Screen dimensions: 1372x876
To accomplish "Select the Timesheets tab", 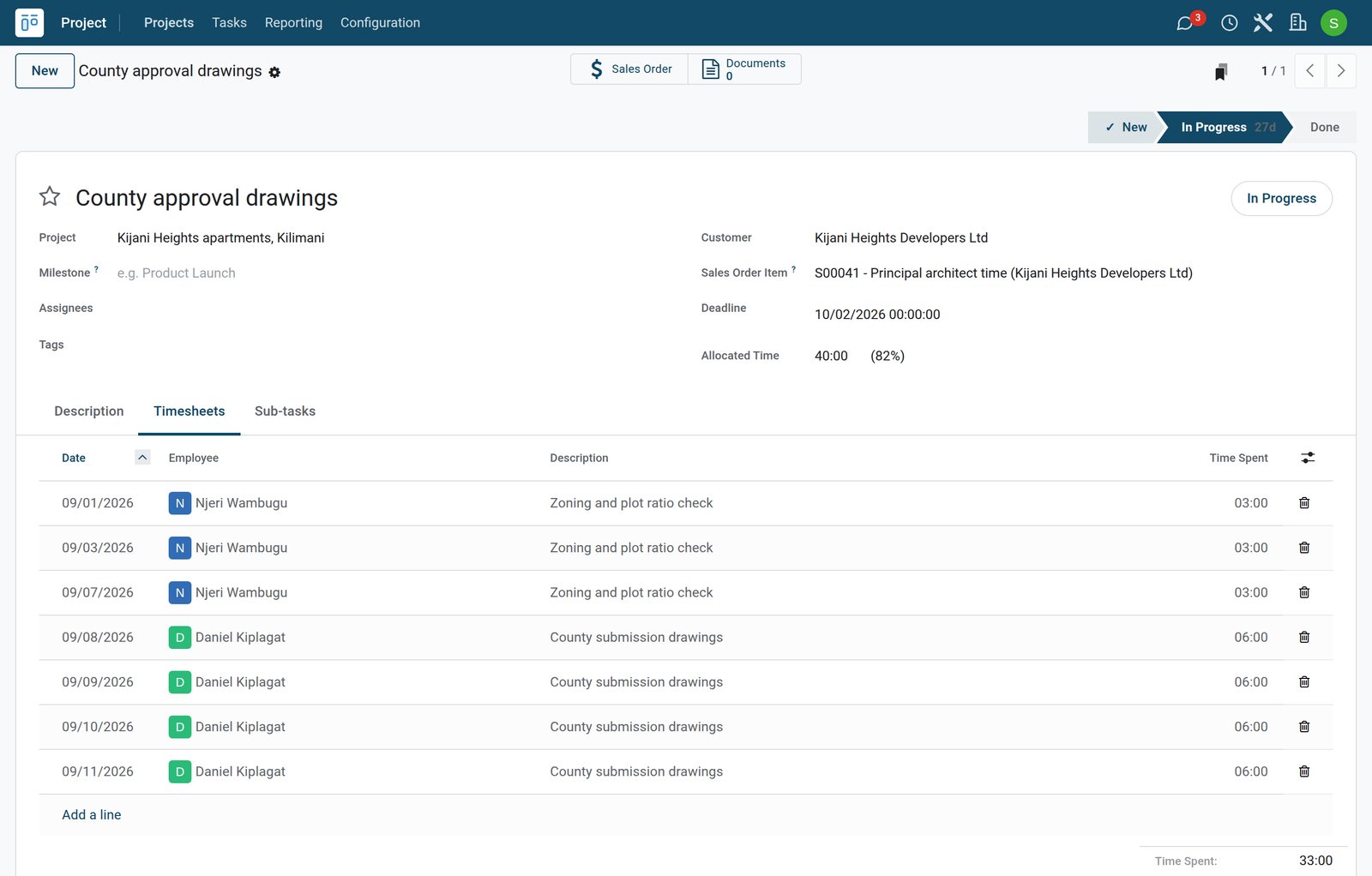I will [x=190, y=411].
